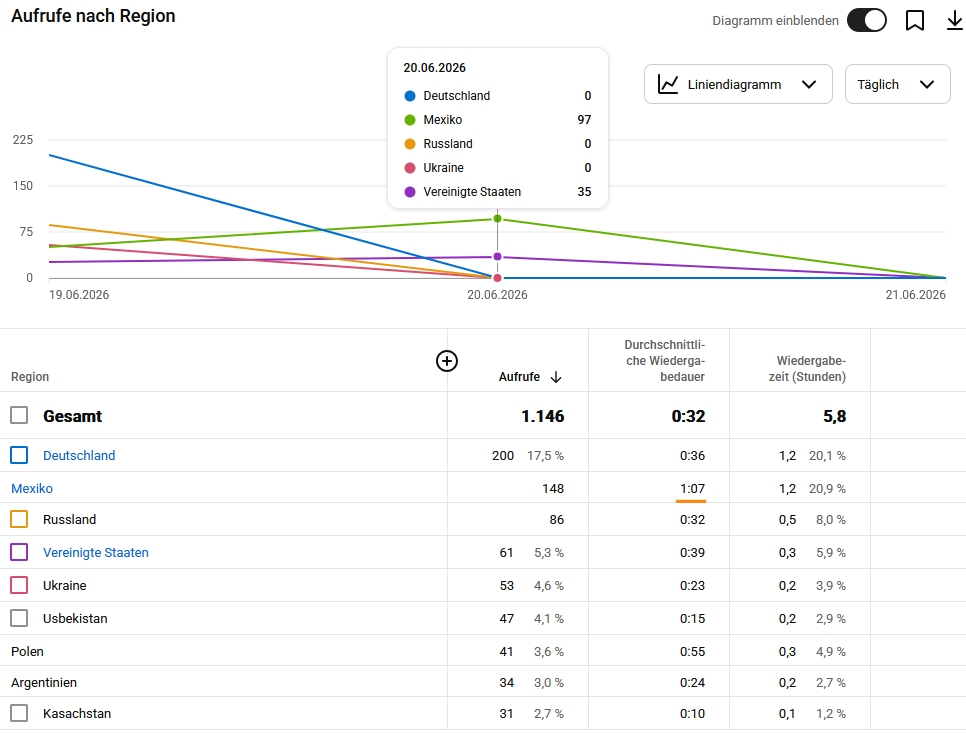
Task: Click the Region column header
Action: pos(30,377)
